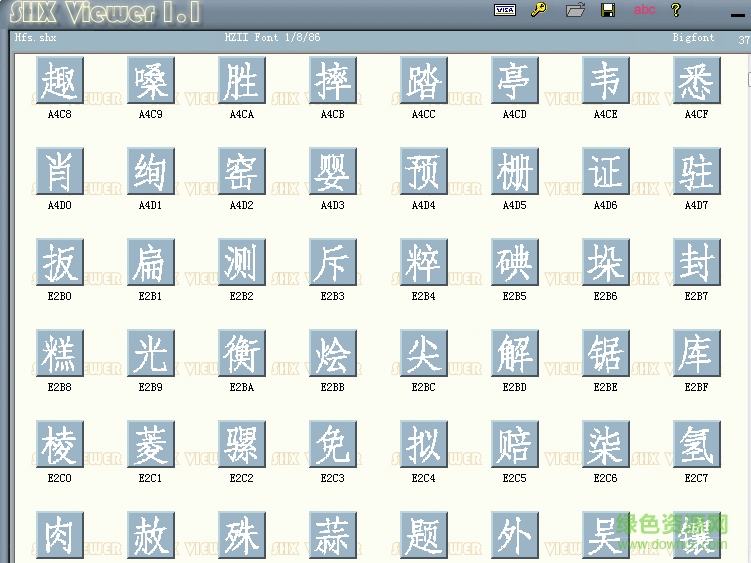Select the glyph tile labeled A4C8
The width and height of the screenshot is (751, 563).
(59, 80)
